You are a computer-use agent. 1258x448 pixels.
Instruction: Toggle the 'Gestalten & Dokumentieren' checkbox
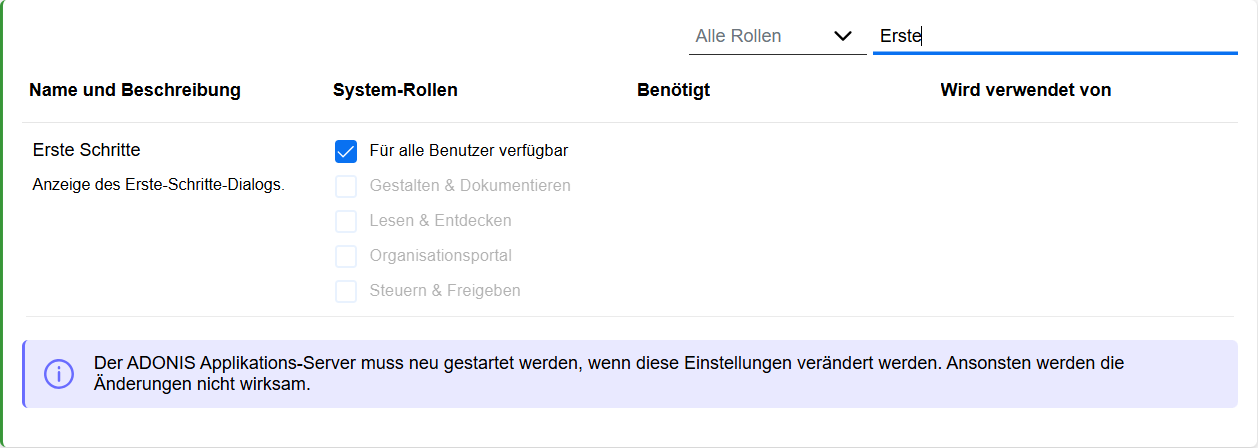pyautogui.click(x=346, y=186)
